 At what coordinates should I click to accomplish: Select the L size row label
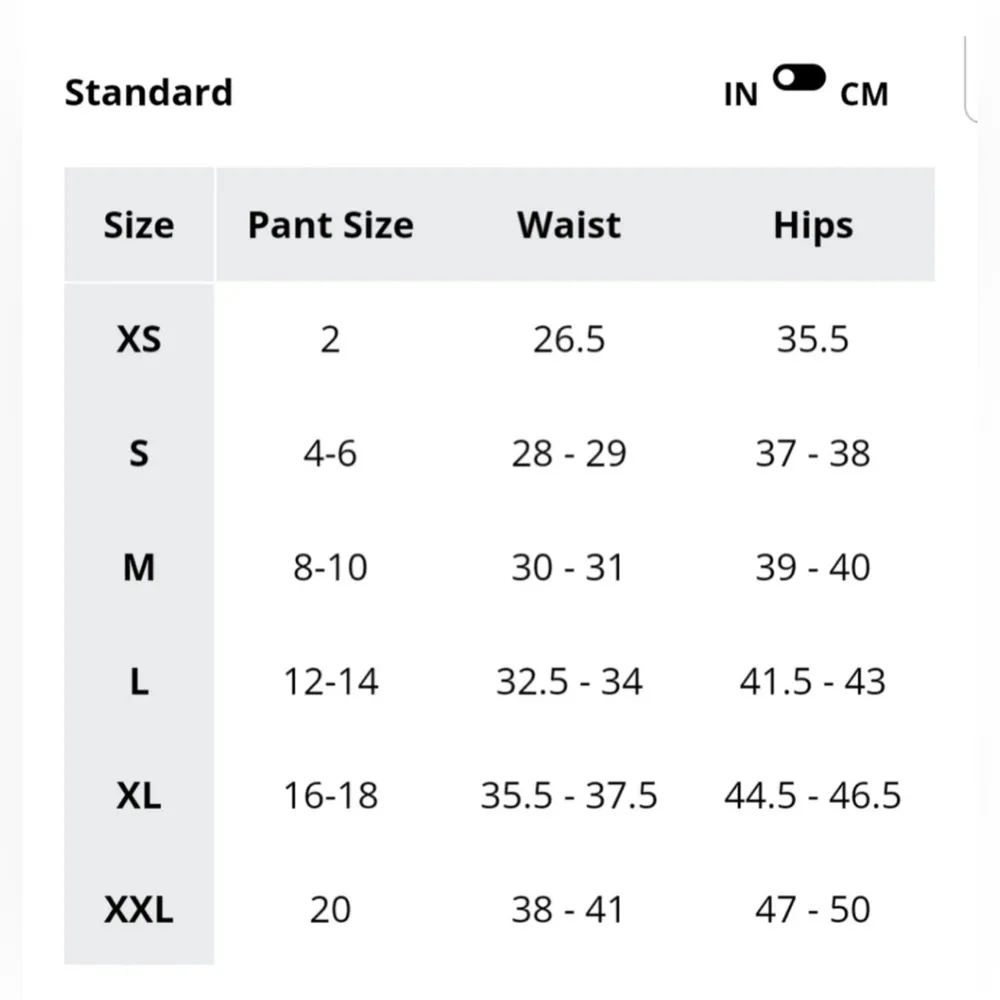(x=138, y=682)
